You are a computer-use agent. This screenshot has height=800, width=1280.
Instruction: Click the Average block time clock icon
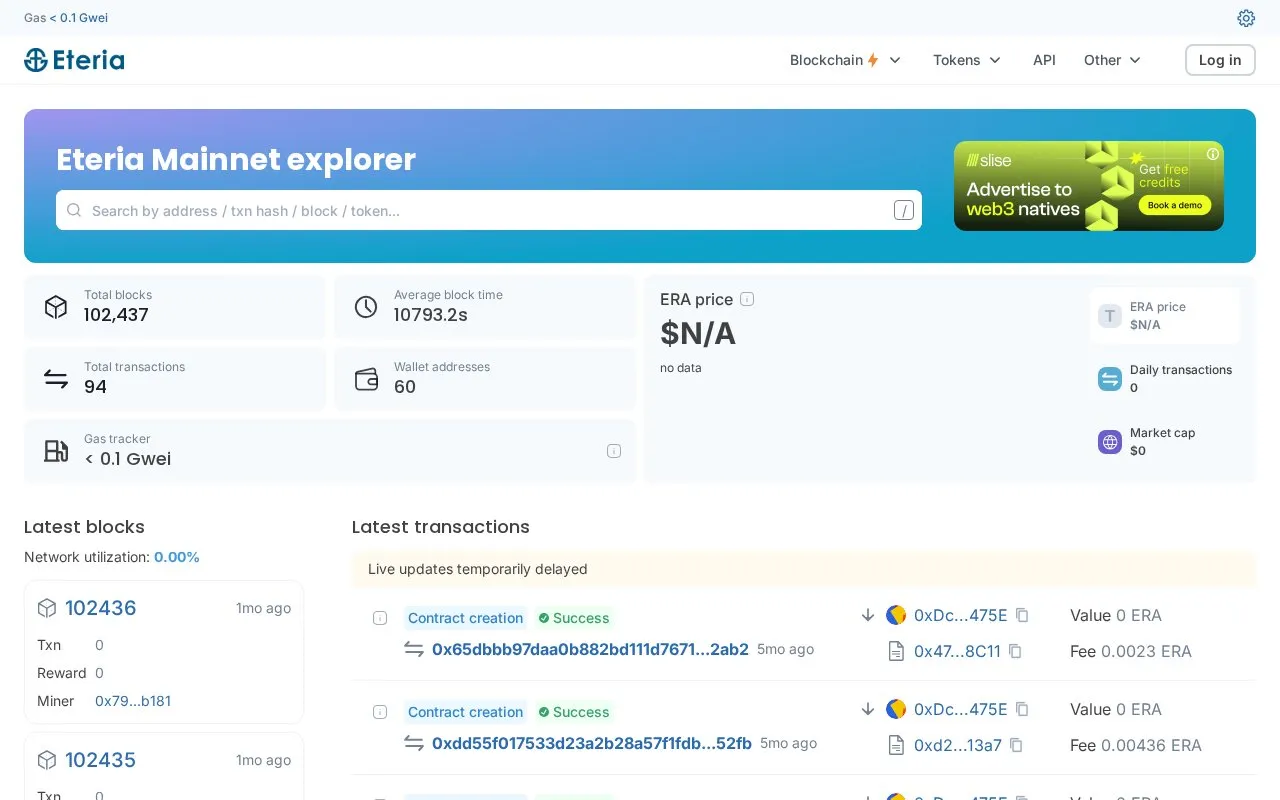click(366, 307)
